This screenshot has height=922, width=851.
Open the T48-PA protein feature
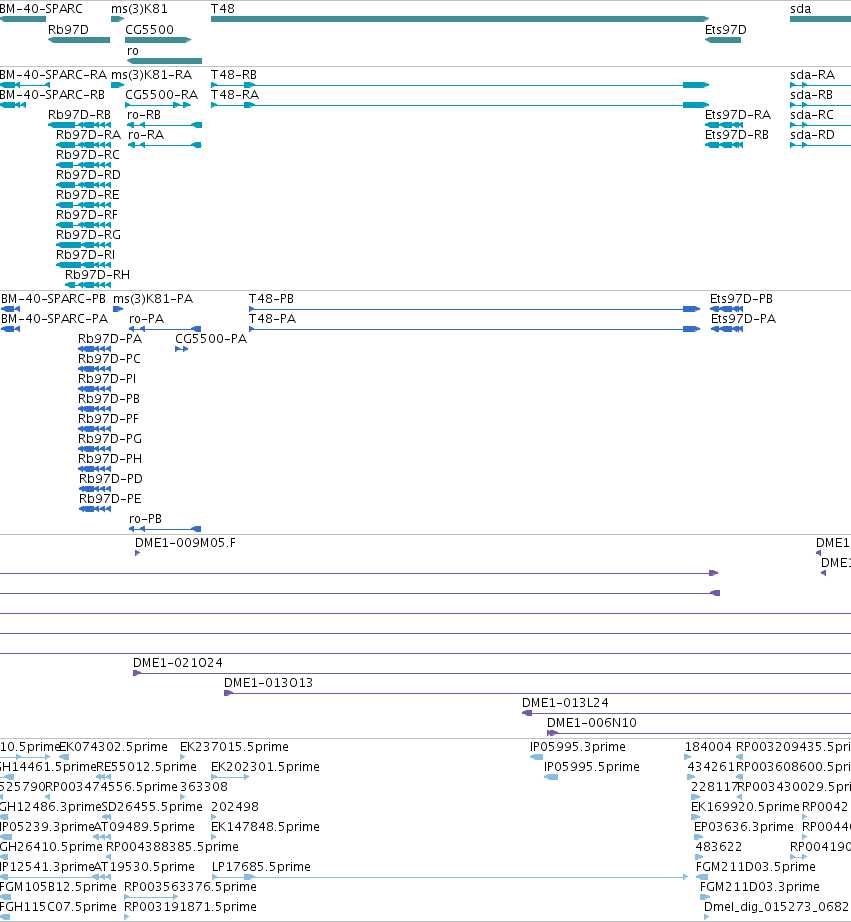(x=272, y=319)
